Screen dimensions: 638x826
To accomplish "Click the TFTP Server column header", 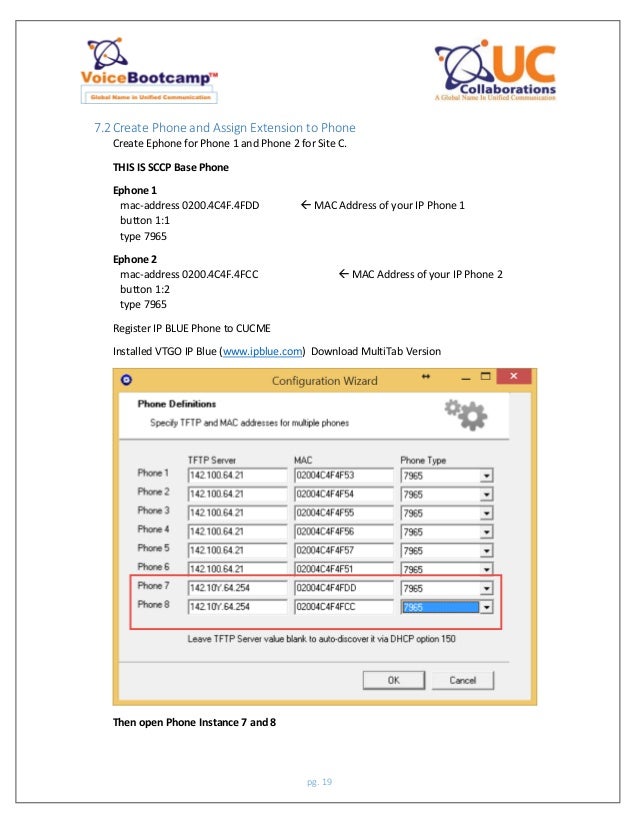I will (212, 460).
